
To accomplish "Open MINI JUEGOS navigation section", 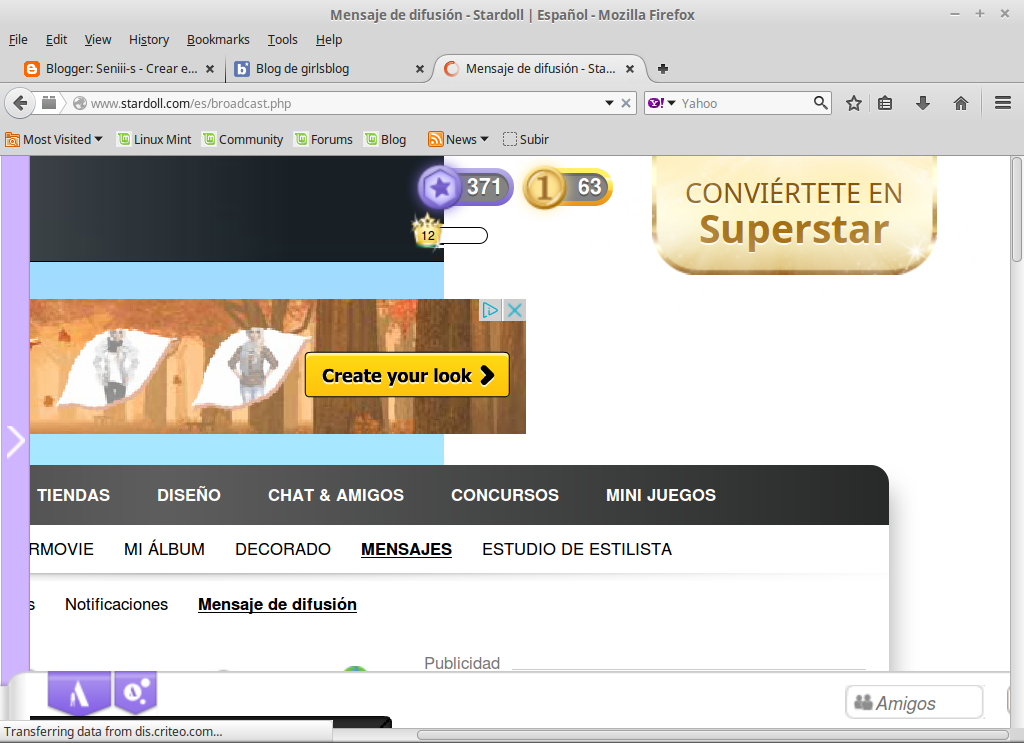I will click(661, 496).
